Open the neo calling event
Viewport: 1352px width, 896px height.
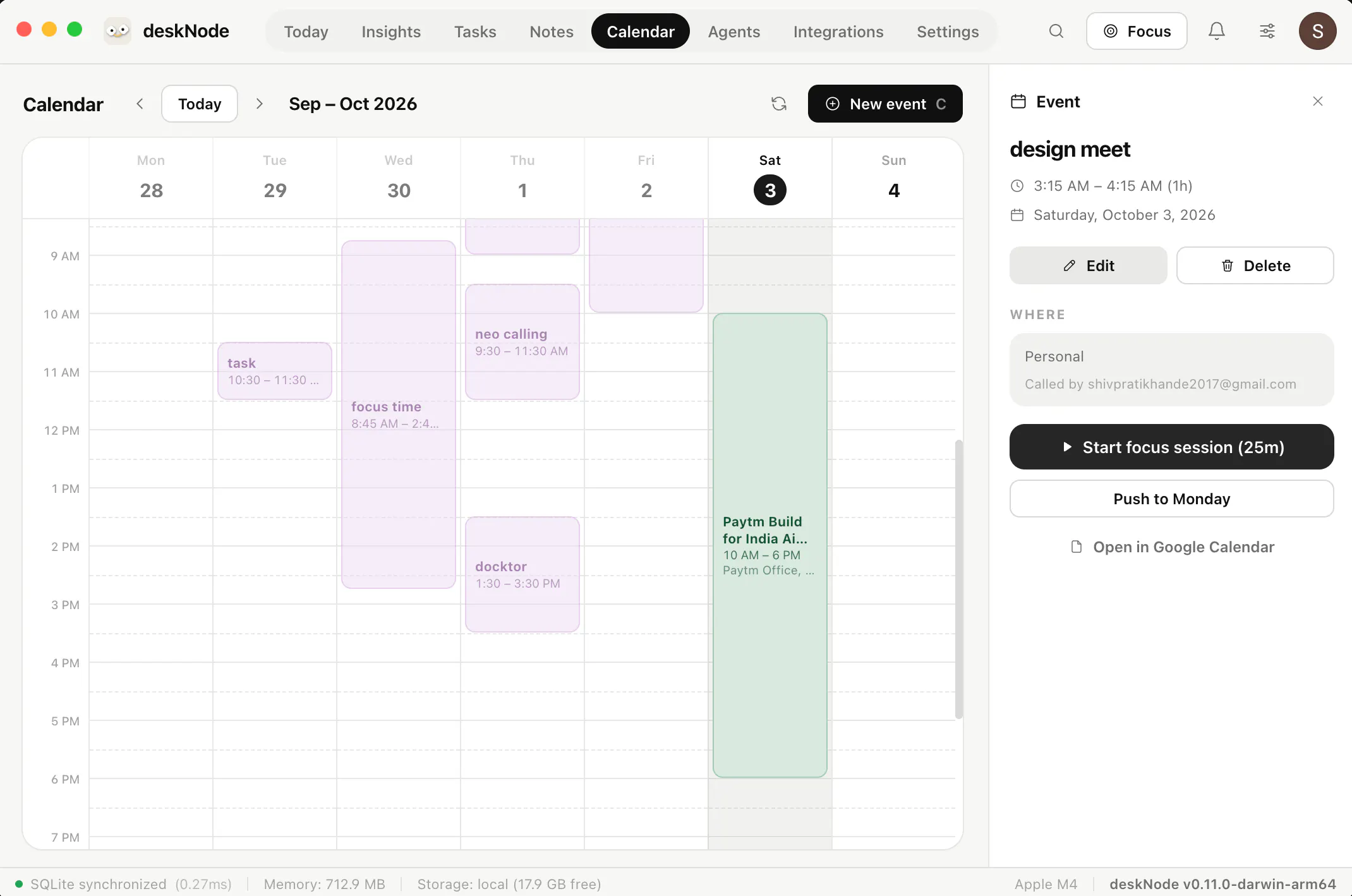pos(522,342)
